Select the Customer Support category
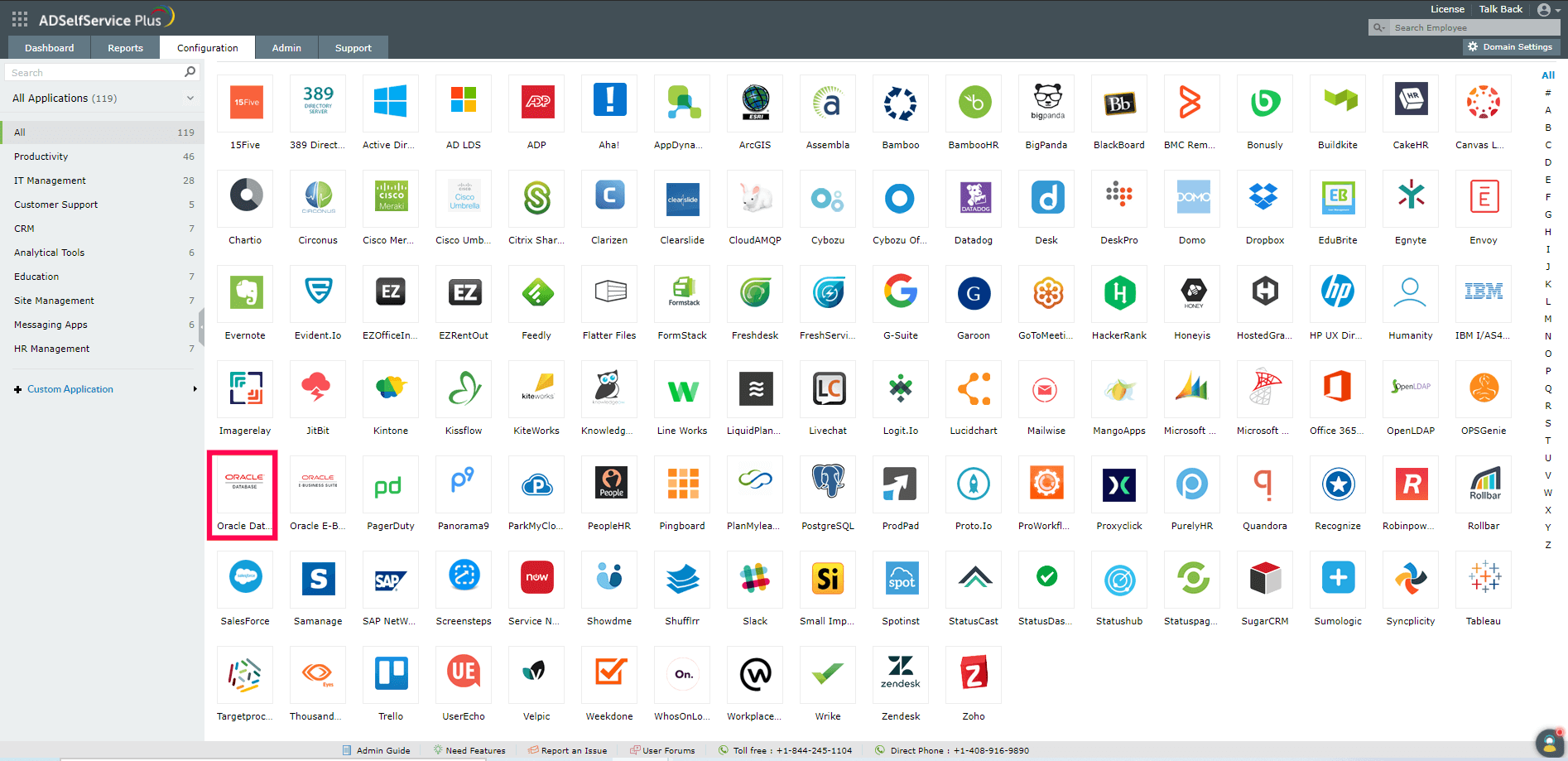Viewport: 1568px width, 761px height. click(x=102, y=205)
